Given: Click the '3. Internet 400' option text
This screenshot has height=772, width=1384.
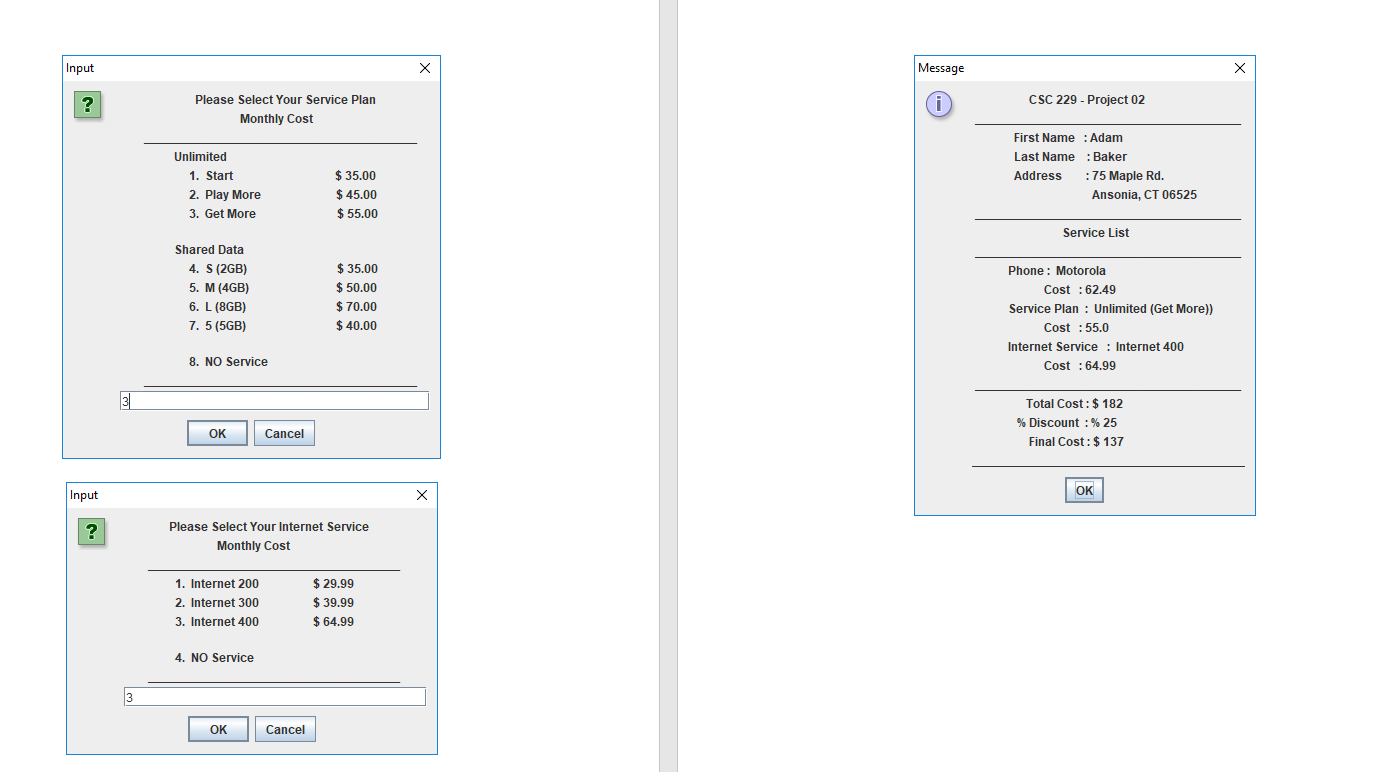Looking at the screenshot, I should (217, 622).
